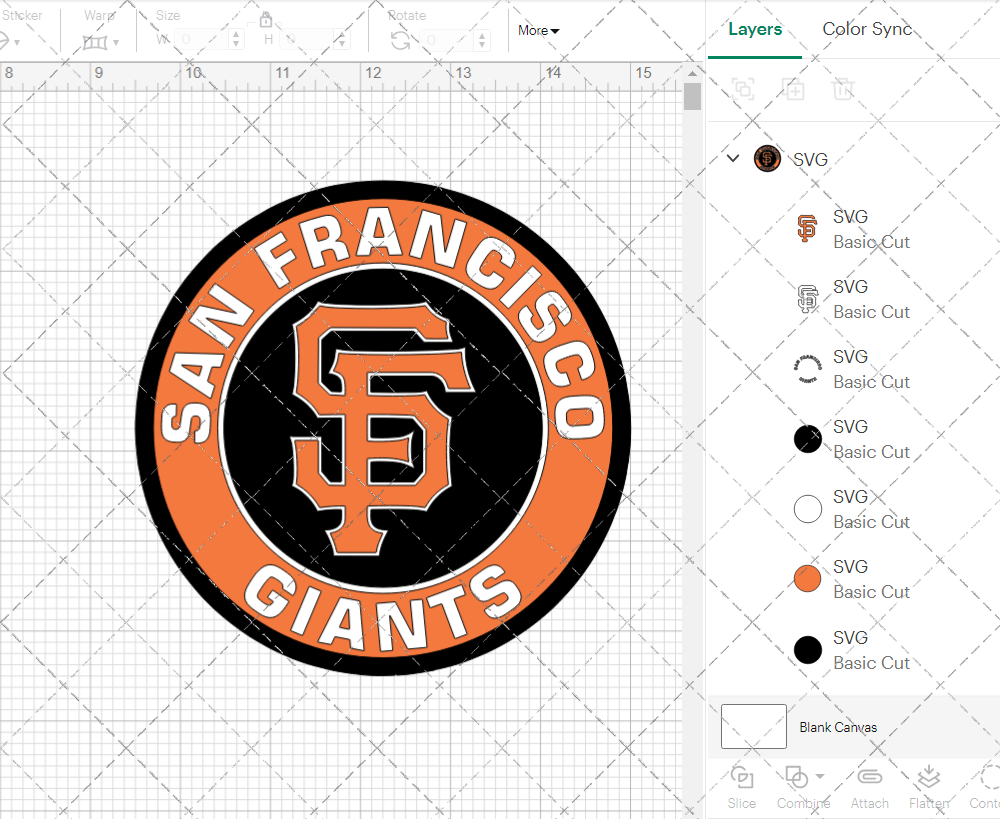Select the white outline SF monogram layer
The image size is (1000, 819).
[x=807, y=299]
